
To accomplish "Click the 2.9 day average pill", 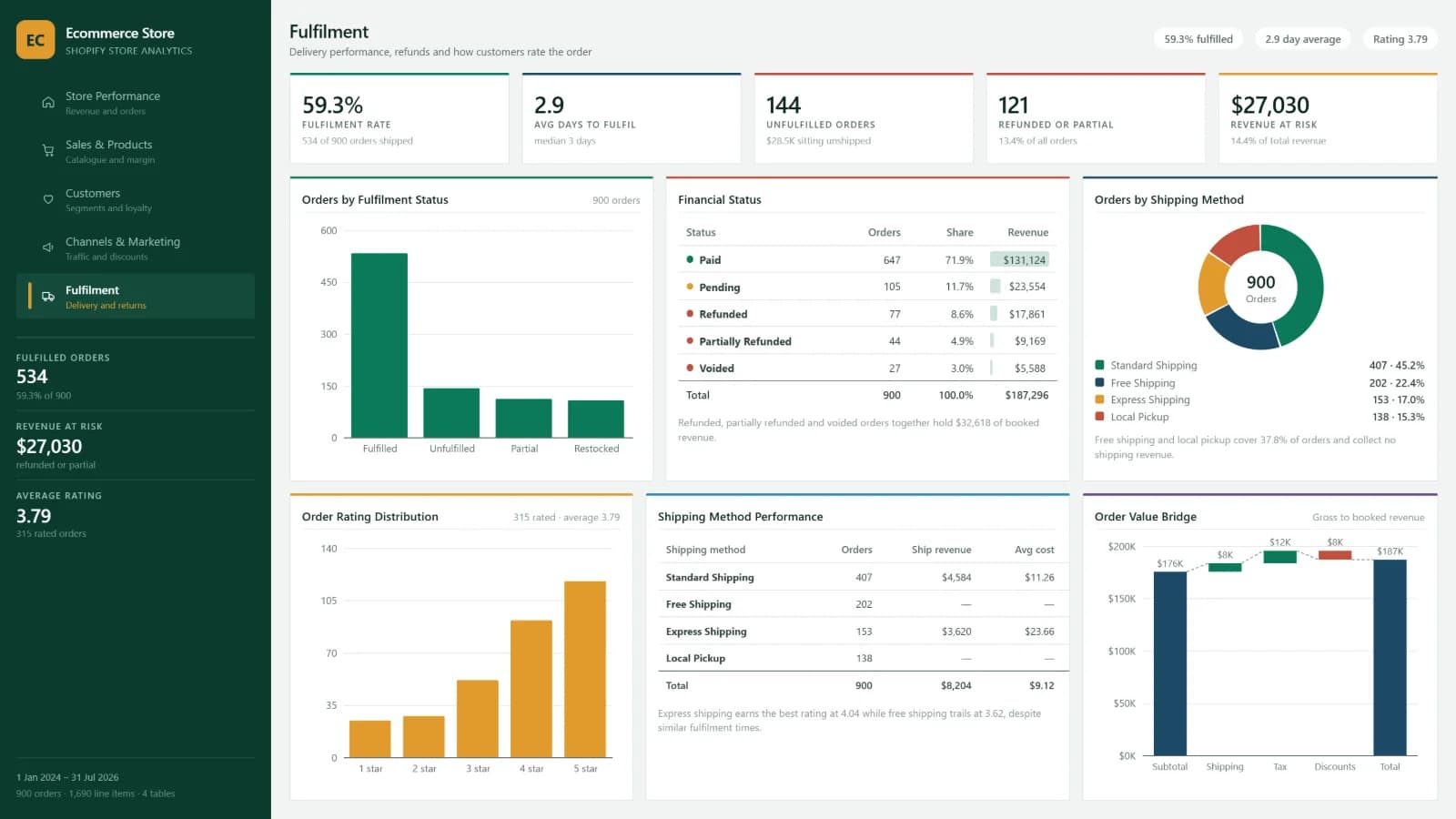I will click(x=1302, y=39).
